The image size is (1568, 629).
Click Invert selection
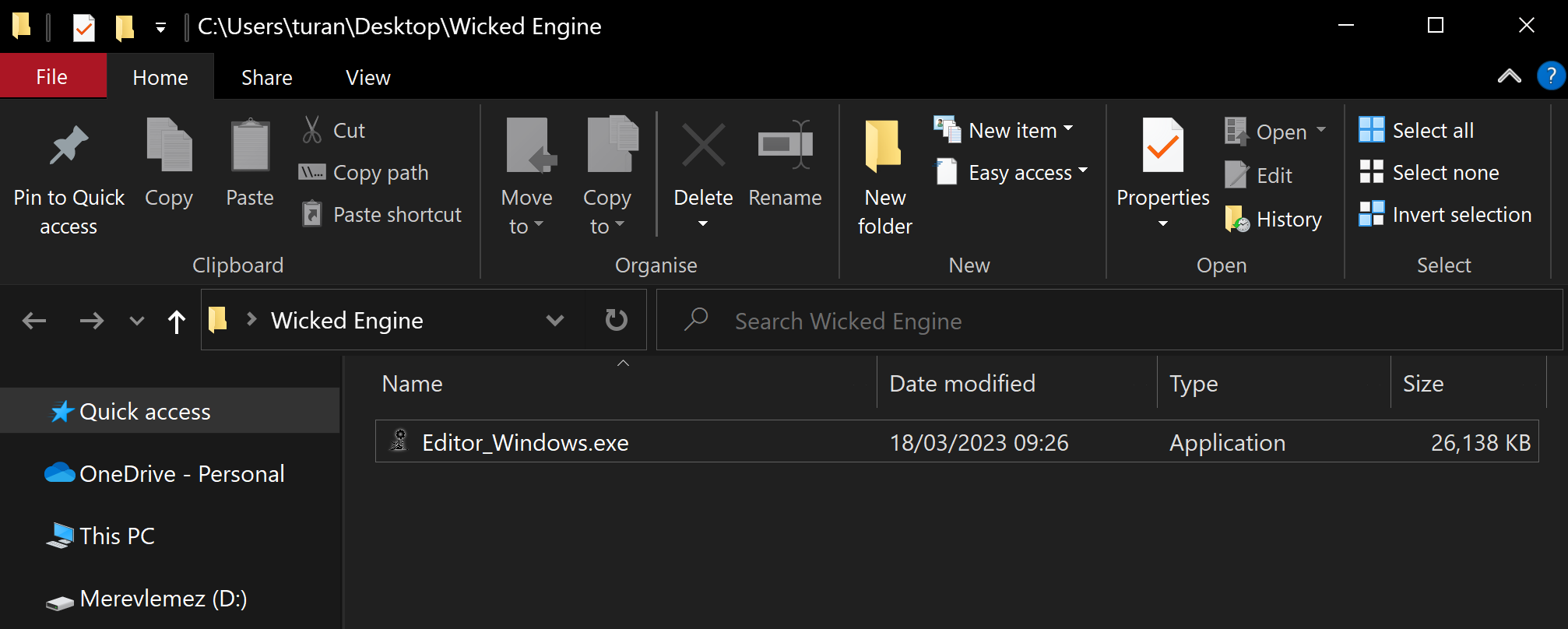1445,214
